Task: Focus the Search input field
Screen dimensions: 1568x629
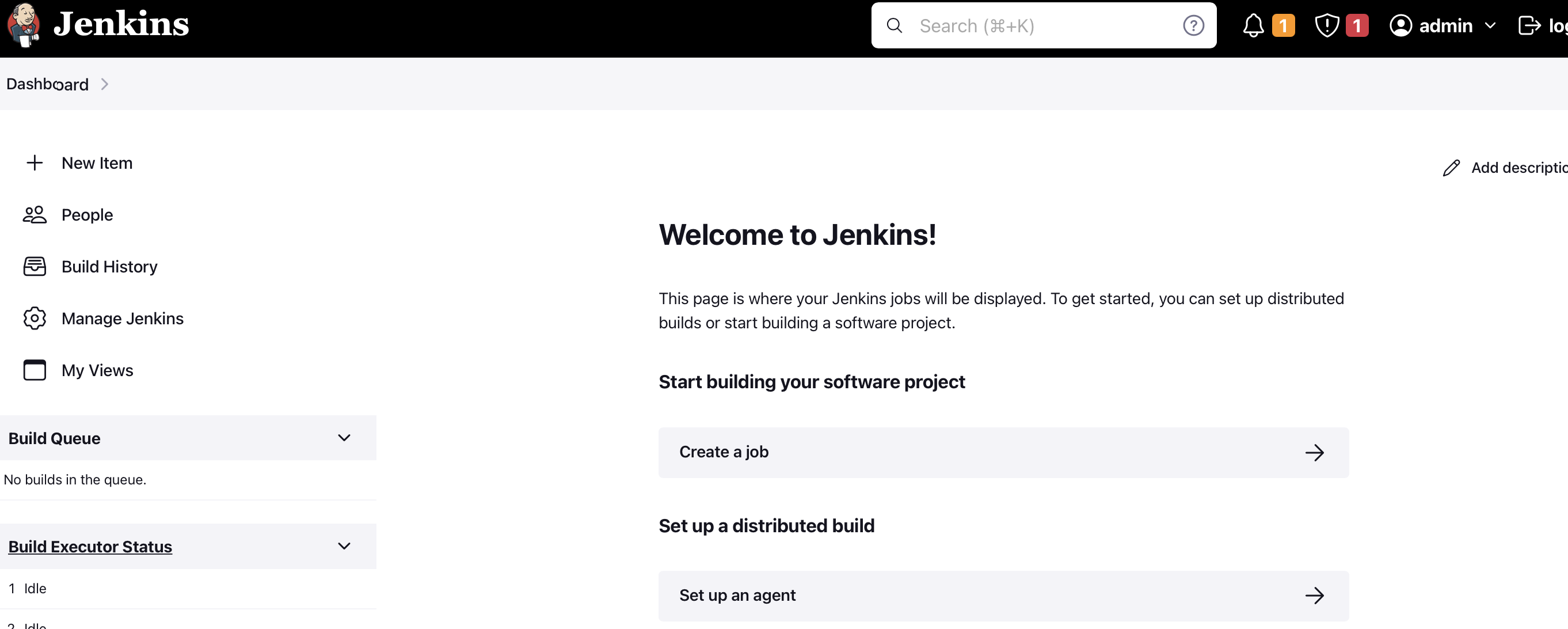Action: coord(1044,25)
